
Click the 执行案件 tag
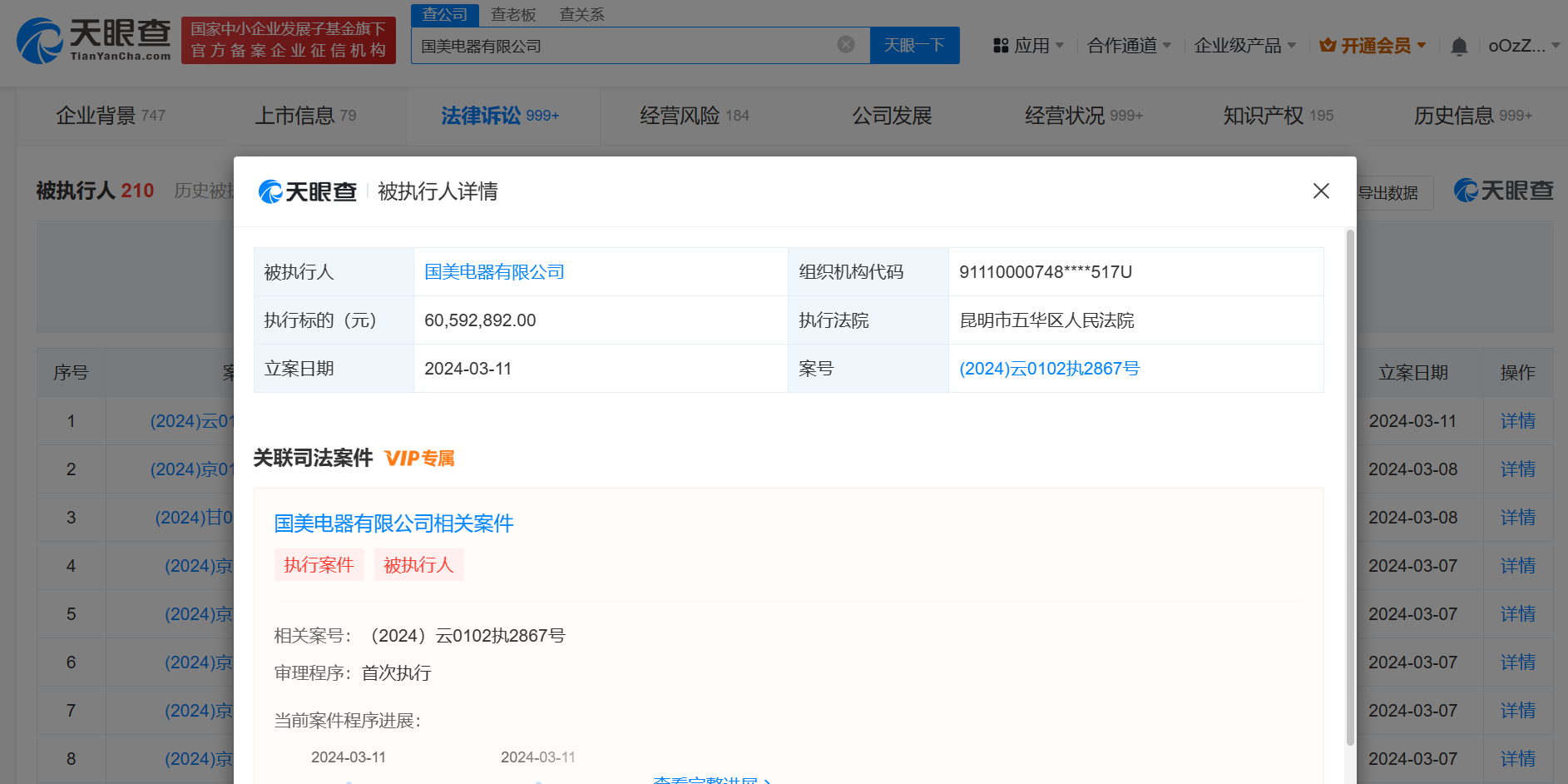pyautogui.click(x=319, y=565)
